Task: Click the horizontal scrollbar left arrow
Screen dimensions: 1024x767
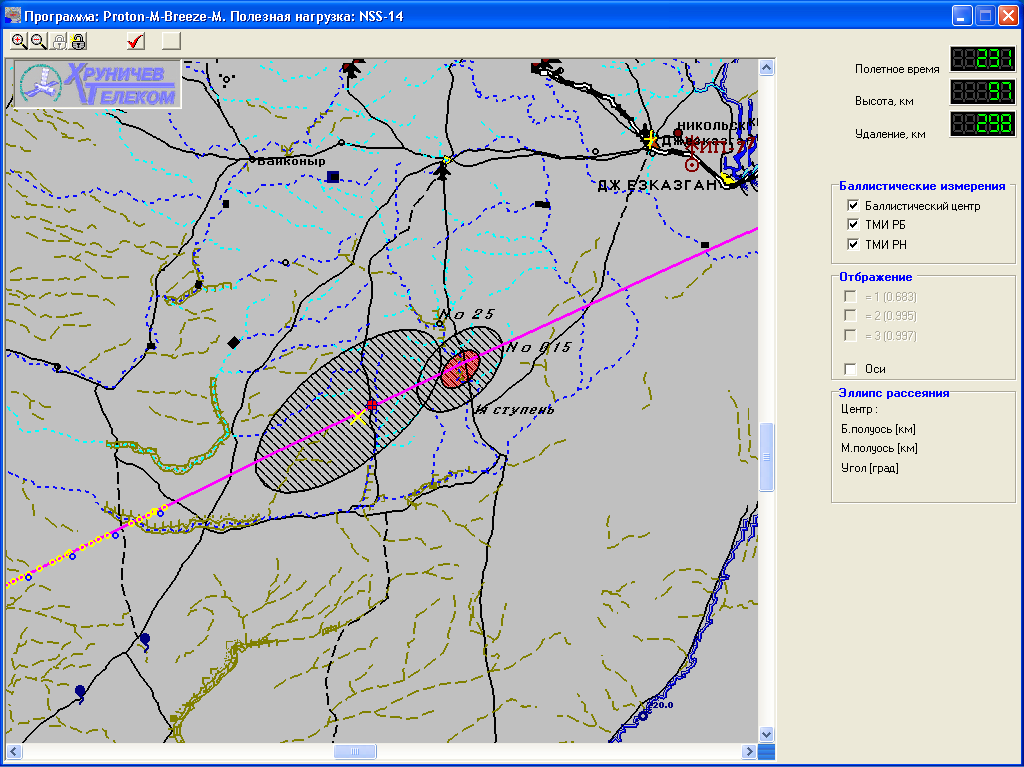Action: (14, 751)
